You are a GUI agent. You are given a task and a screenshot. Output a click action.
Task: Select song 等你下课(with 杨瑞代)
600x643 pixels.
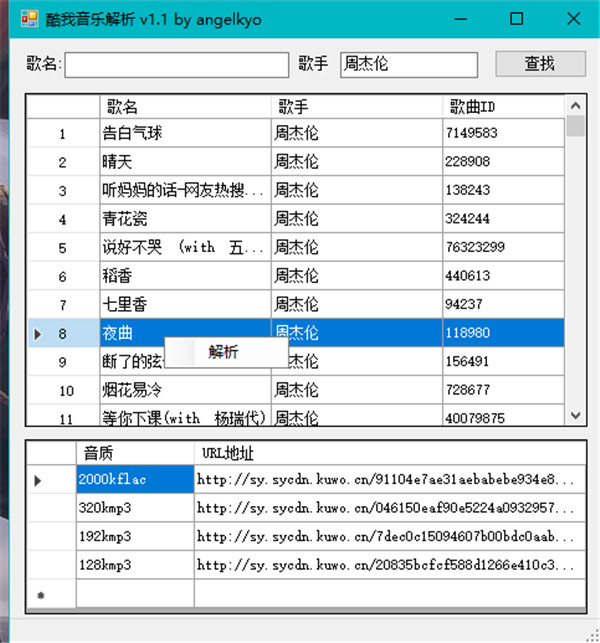pyautogui.click(x=185, y=416)
